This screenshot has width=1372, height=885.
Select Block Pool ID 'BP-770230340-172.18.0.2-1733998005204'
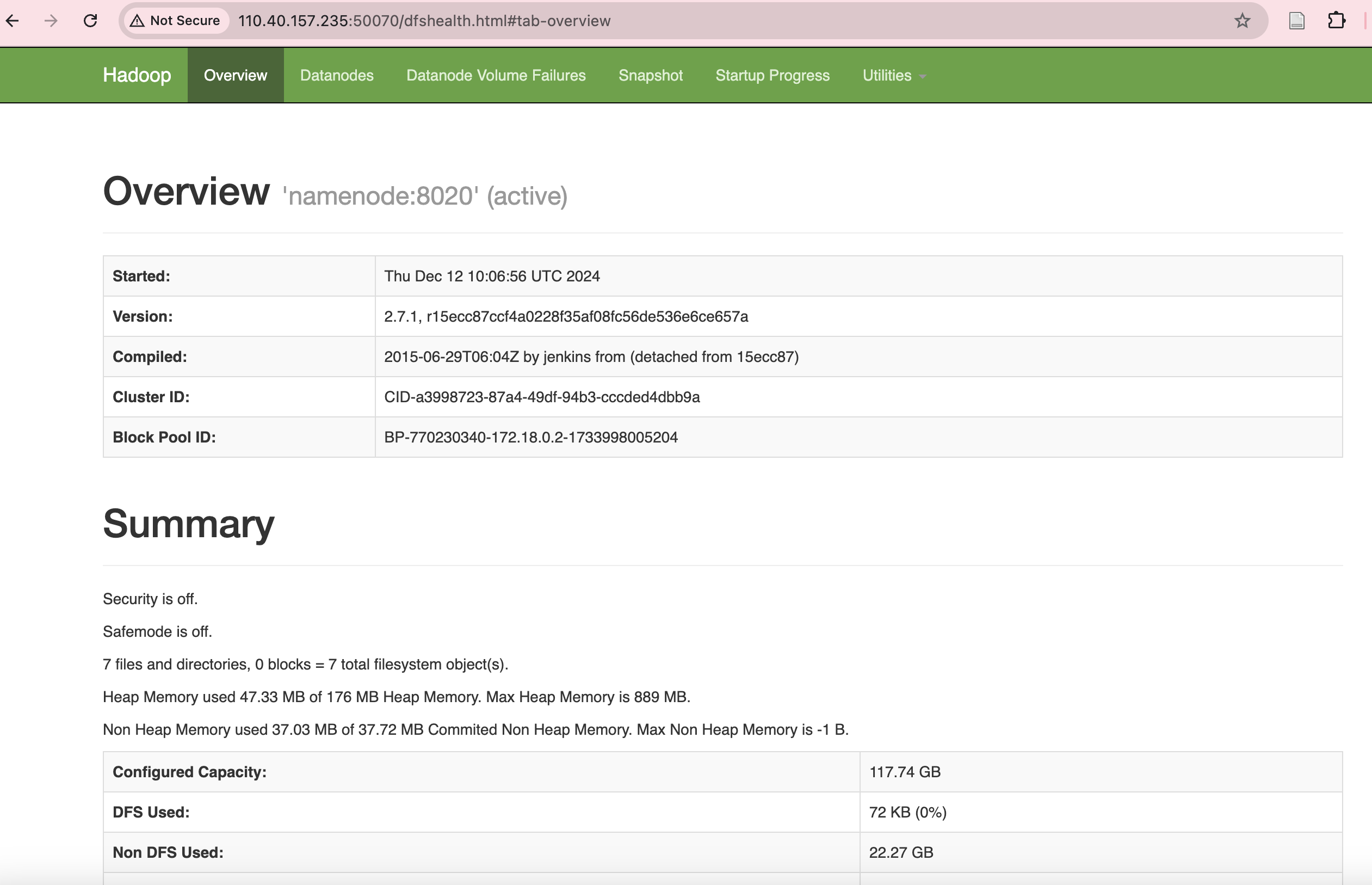point(530,437)
